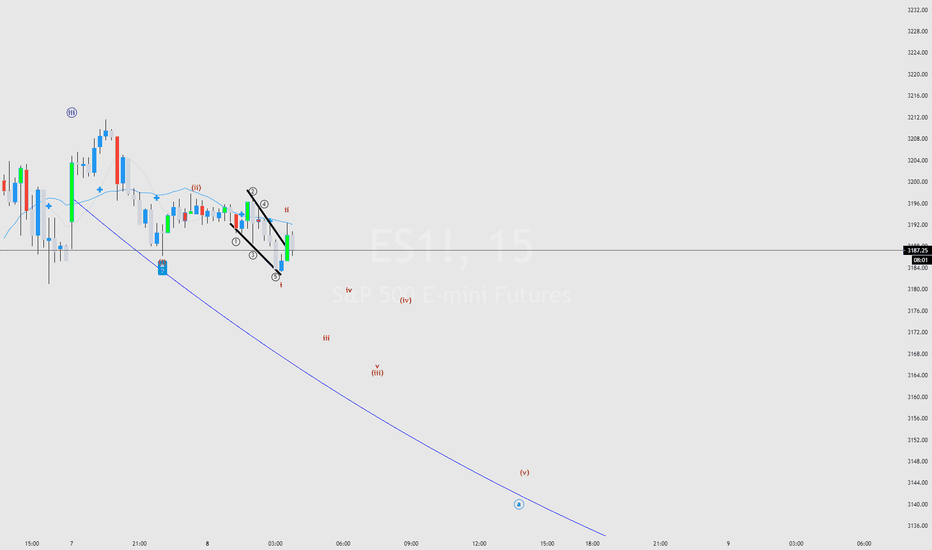Click the 3212.00 price axis label

[918, 117]
